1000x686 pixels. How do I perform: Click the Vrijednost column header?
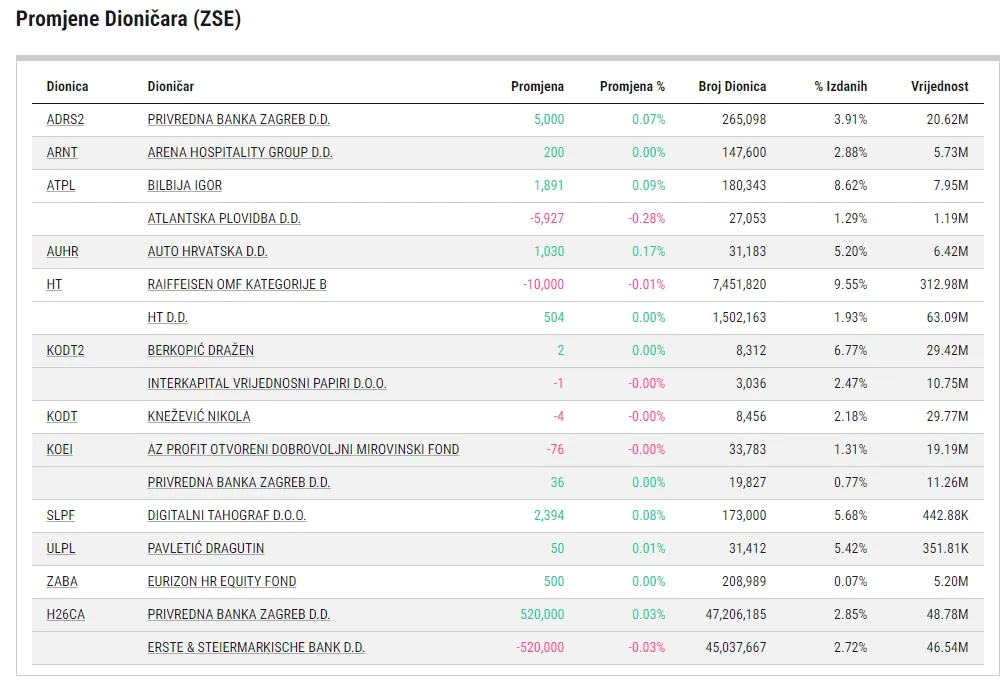pos(939,86)
